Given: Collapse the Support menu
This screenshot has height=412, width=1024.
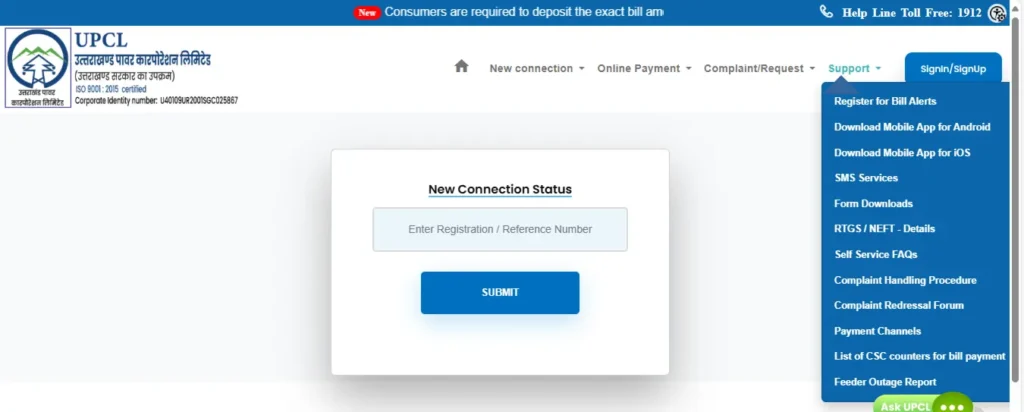Looking at the screenshot, I should pyautogui.click(x=855, y=69).
